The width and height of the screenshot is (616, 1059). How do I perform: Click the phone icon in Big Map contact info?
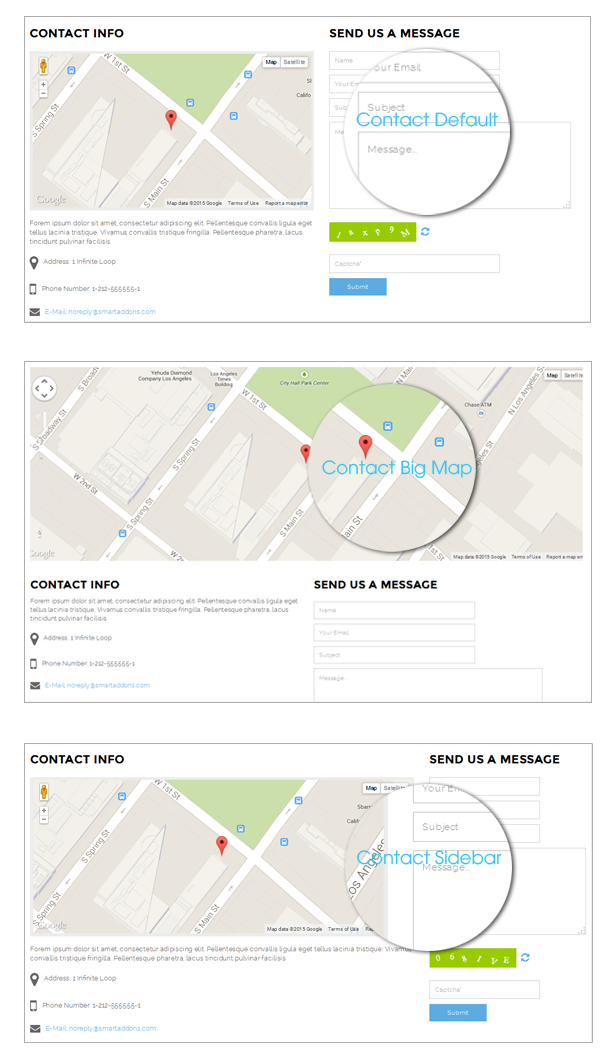click(33, 664)
